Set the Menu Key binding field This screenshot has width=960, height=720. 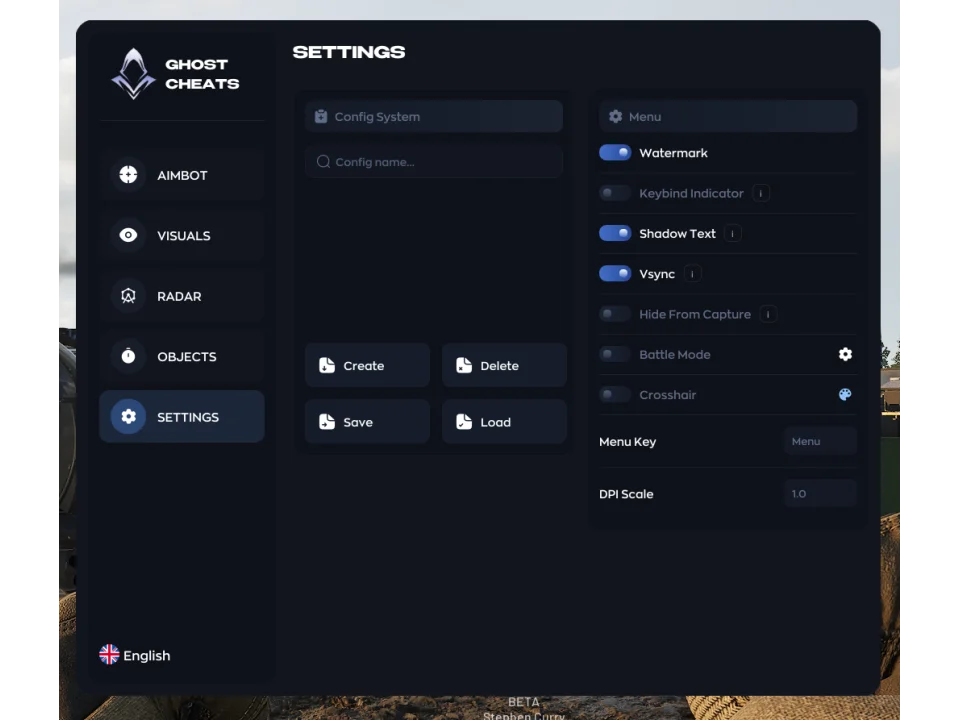pos(820,441)
